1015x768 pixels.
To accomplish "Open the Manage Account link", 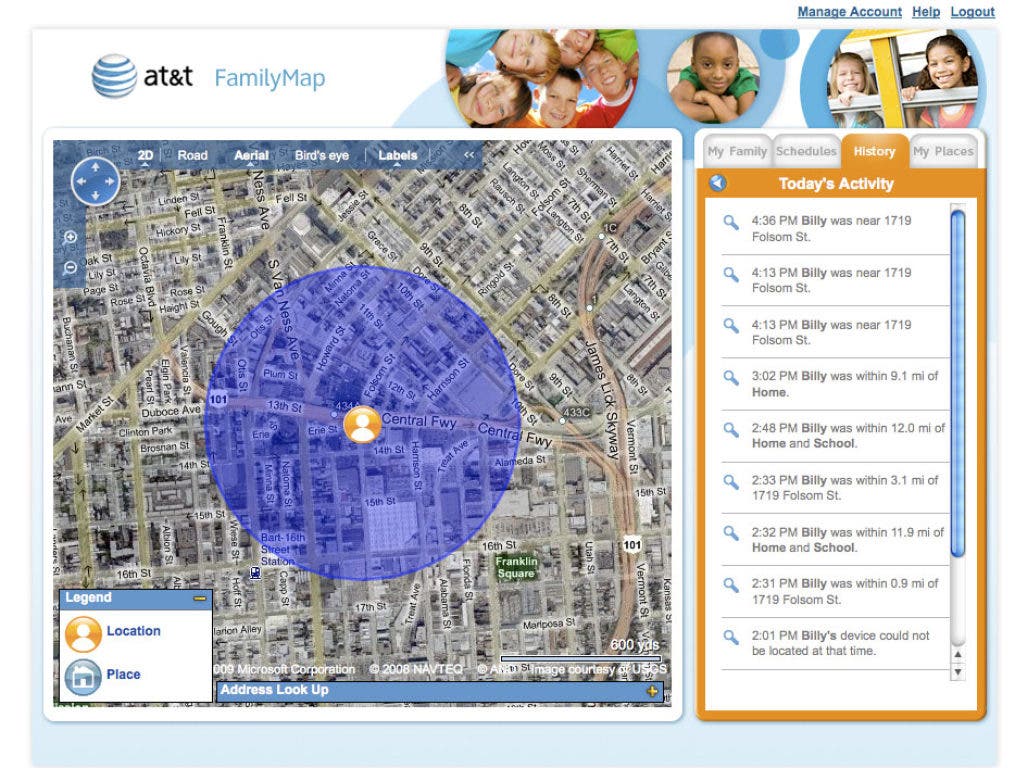I will point(849,12).
